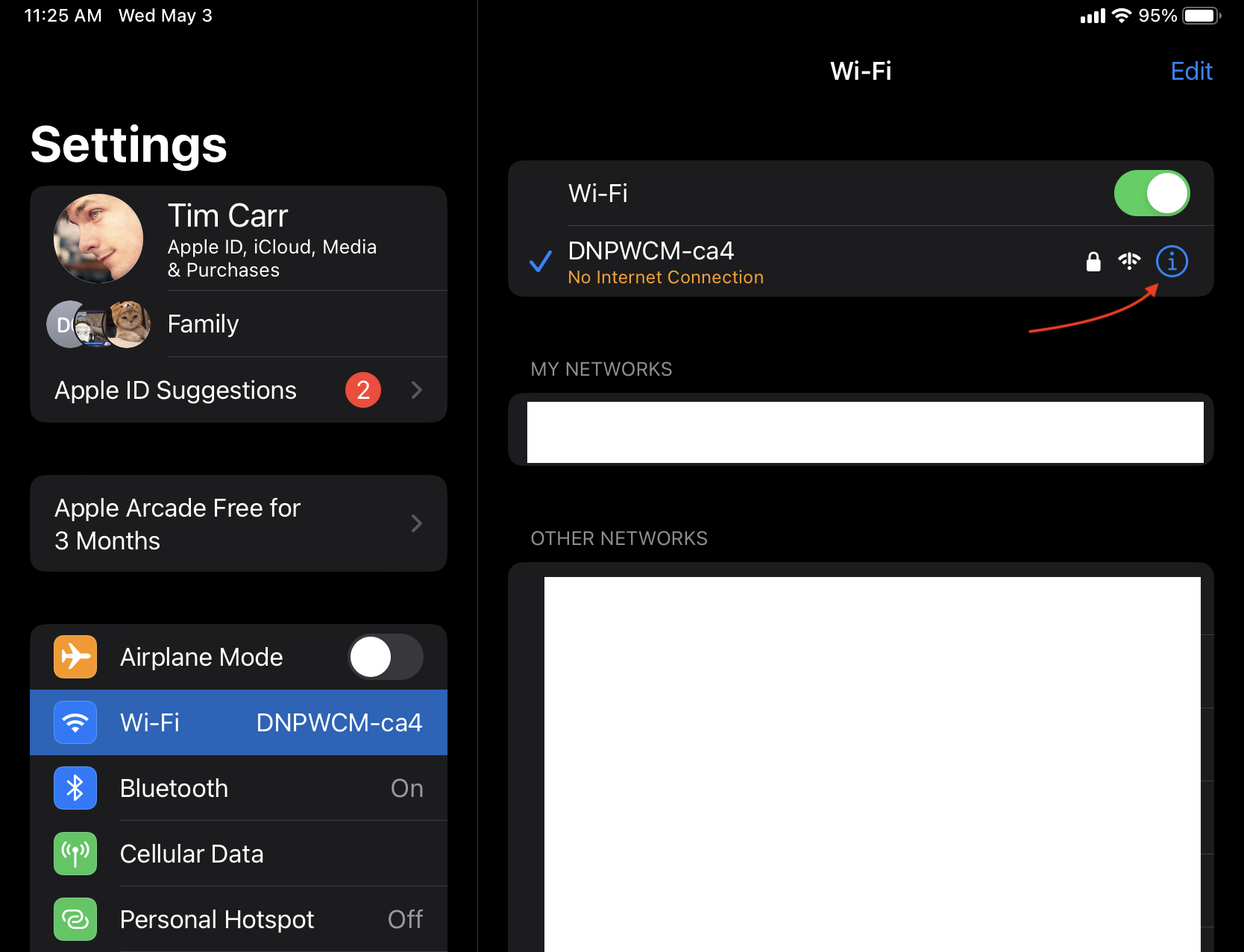Tap DNPWCM-ca4 value in sidebar Wi-Fi row

tap(339, 722)
